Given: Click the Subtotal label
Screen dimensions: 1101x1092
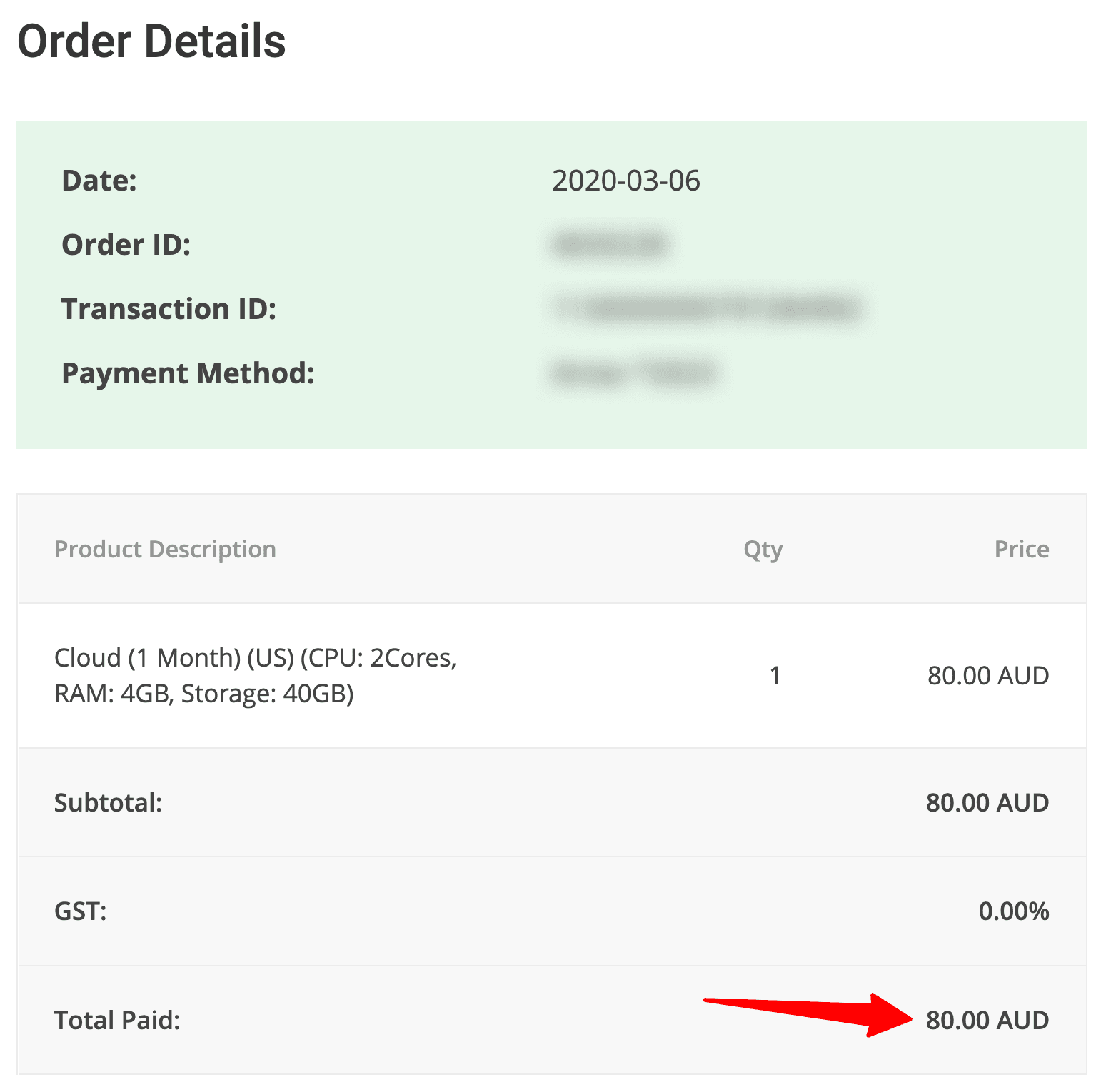Looking at the screenshot, I should [109, 803].
